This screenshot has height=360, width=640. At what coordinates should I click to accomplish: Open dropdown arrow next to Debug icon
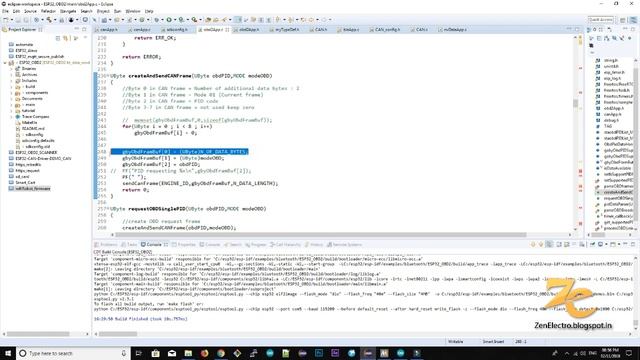coord(162,20)
